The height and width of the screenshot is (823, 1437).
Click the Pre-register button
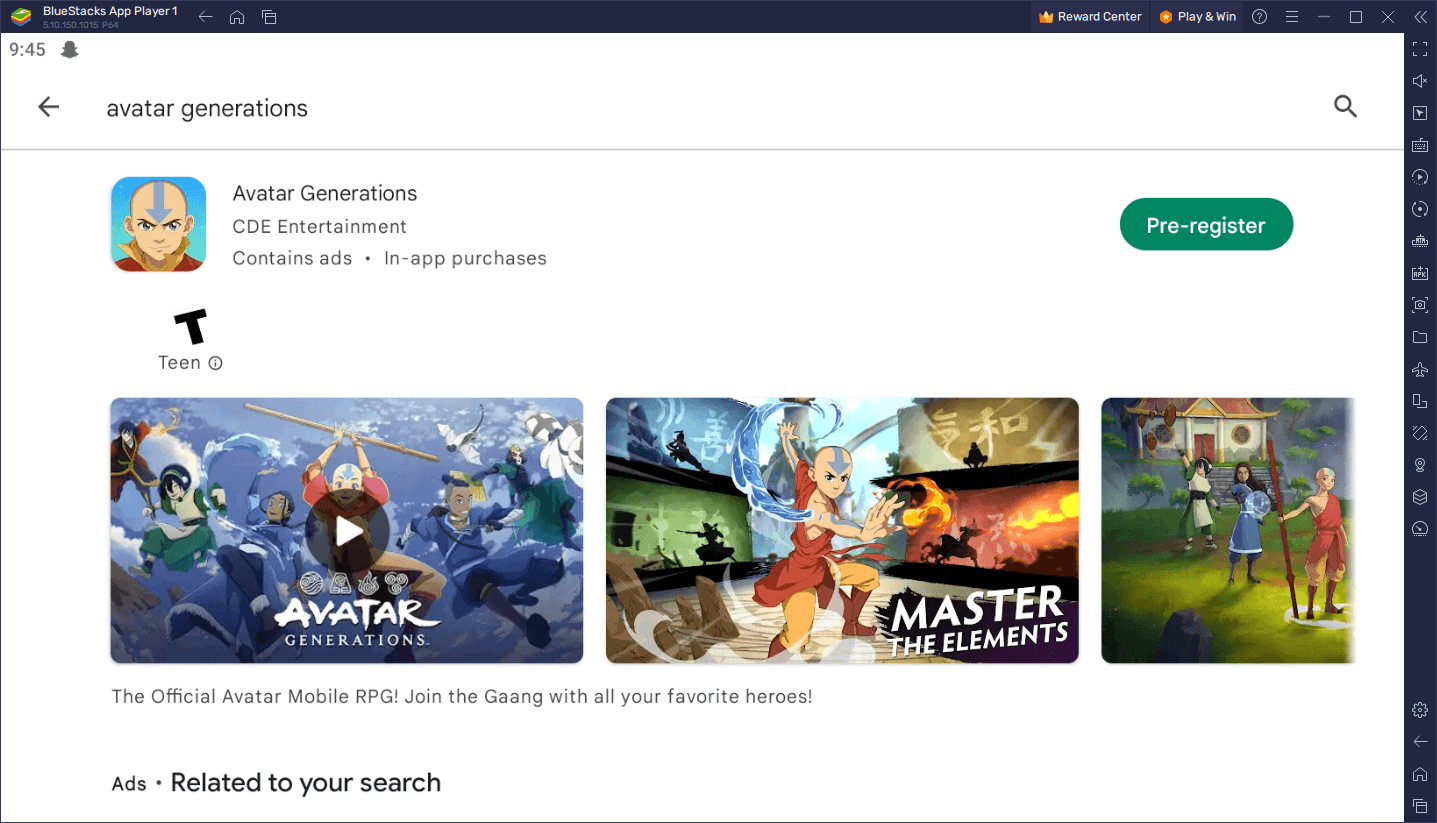pyautogui.click(x=1206, y=225)
